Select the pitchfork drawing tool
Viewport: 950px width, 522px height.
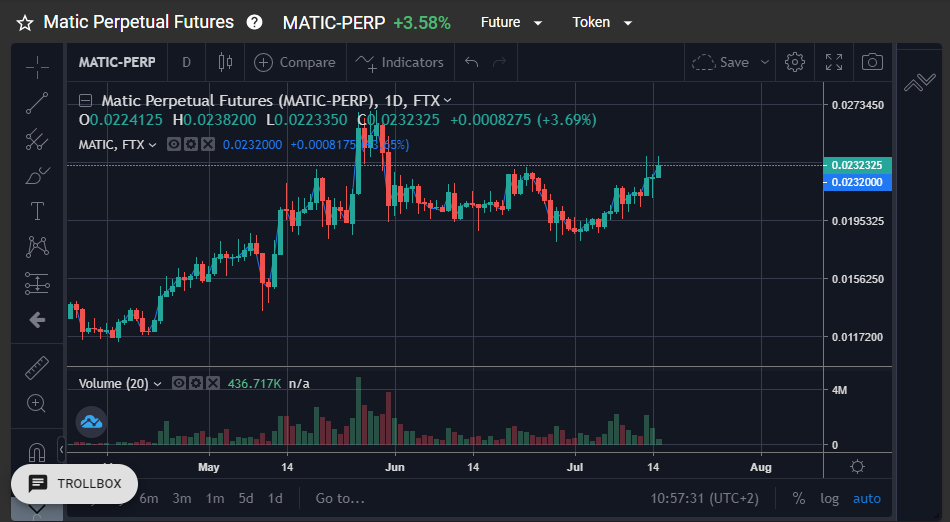(x=37, y=139)
